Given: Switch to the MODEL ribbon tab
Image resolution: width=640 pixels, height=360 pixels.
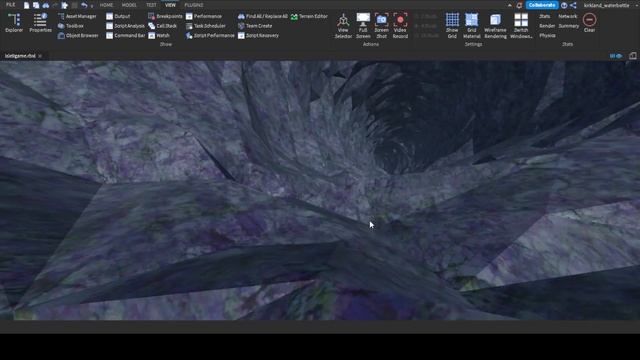Looking at the screenshot, I should point(129,5).
